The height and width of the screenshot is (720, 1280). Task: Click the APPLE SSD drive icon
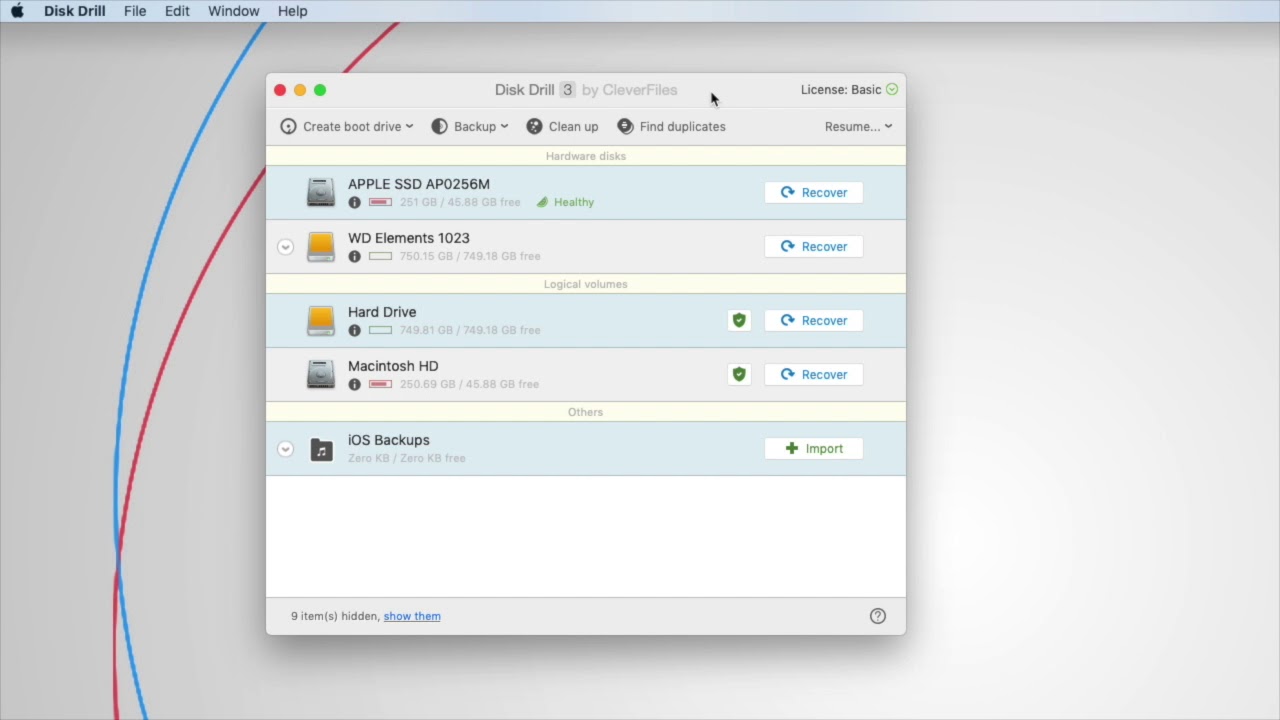(320, 192)
